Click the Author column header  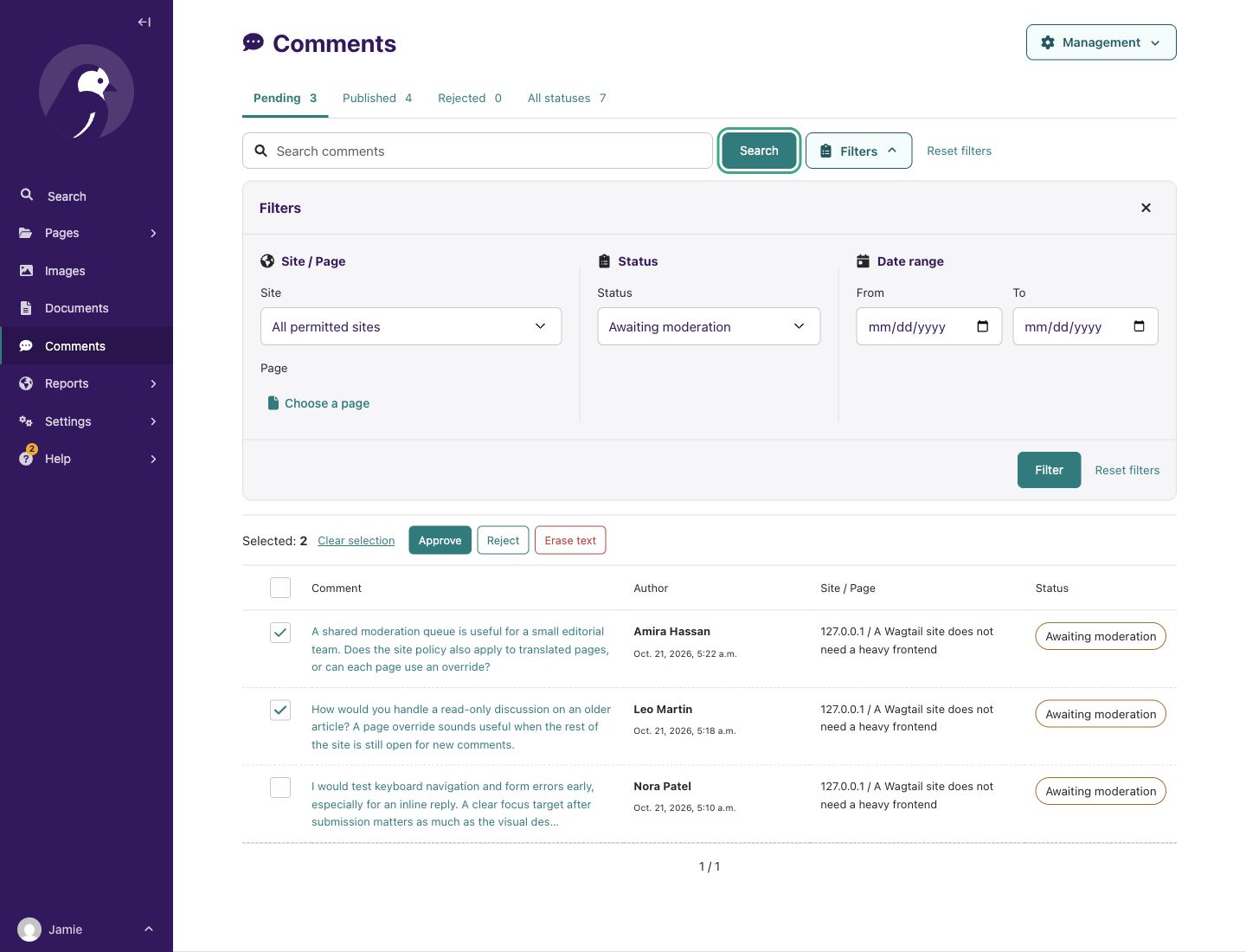click(651, 588)
